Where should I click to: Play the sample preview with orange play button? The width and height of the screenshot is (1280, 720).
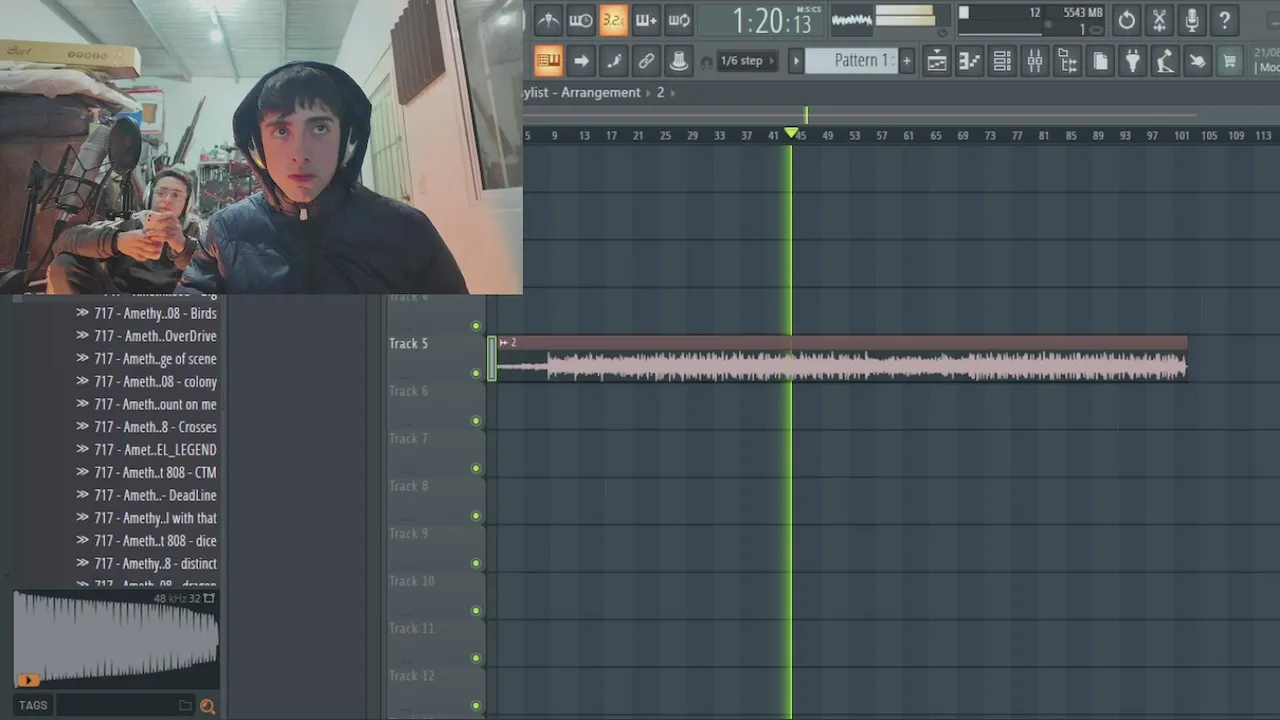point(28,680)
